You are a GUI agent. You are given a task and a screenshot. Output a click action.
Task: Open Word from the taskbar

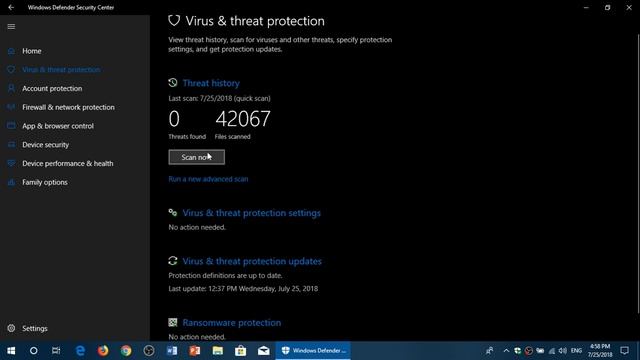pos(172,351)
